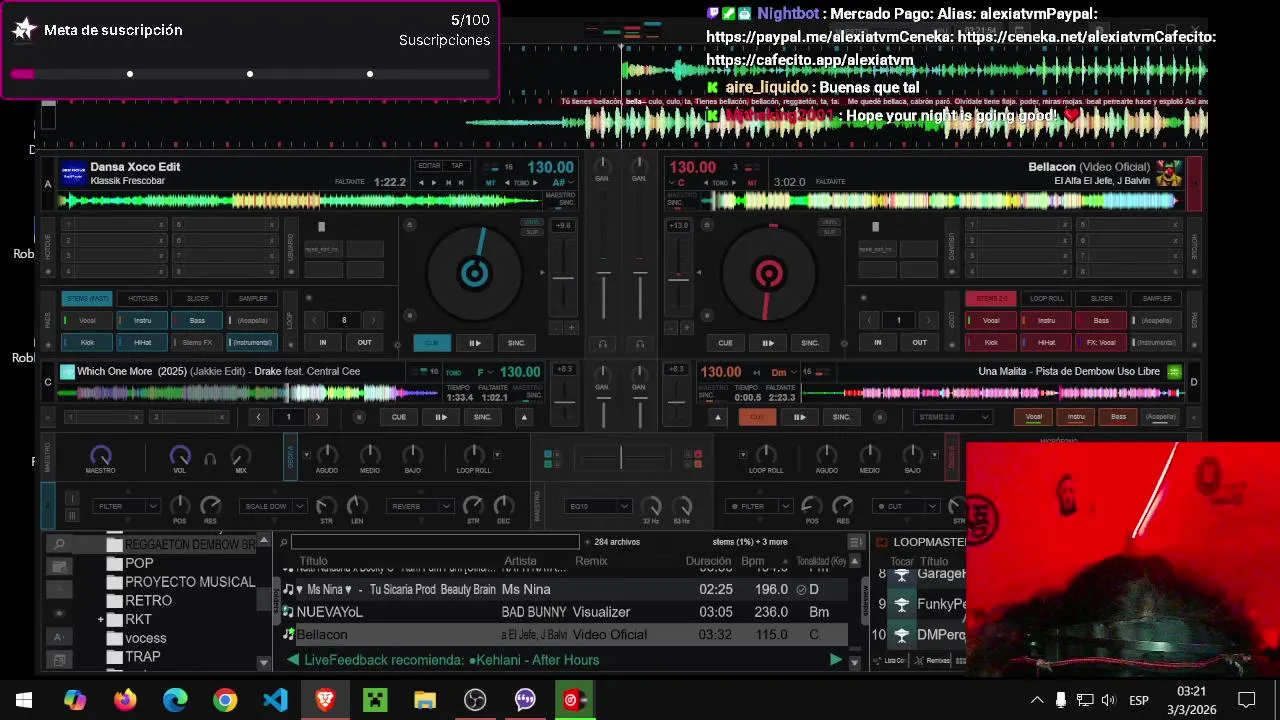The height and width of the screenshot is (720, 1280).
Task: Open Visual Studio Code from taskbar
Action: pos(275,699)
